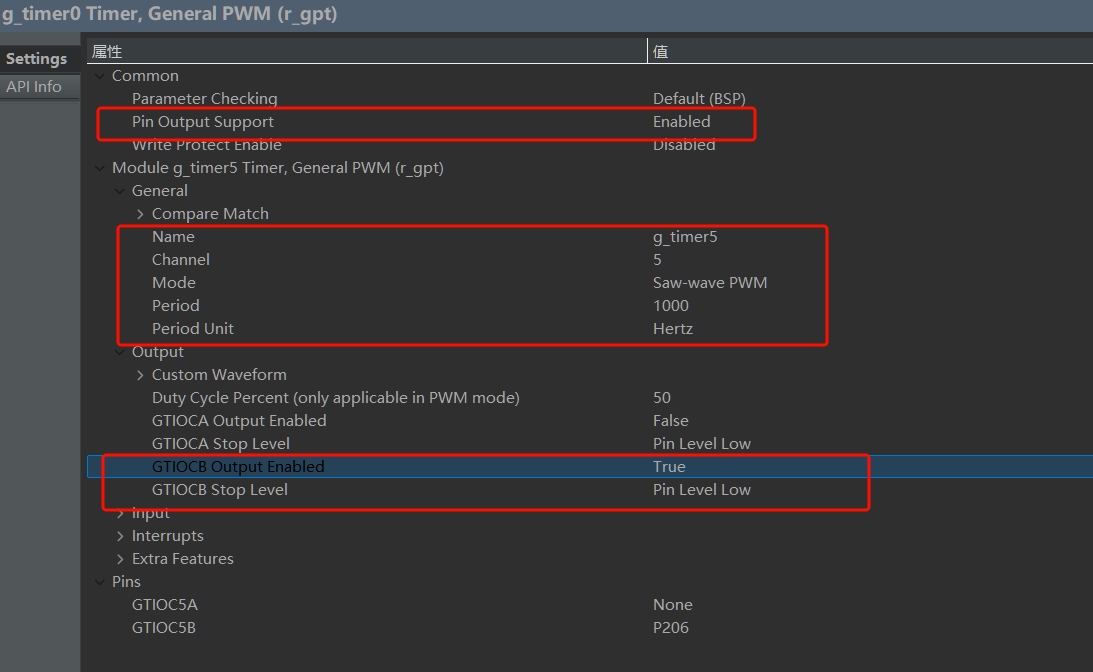Collapse the Module g_timer5 section
The height and width of the screenshot is (672, 1093).
pos(99,168)
